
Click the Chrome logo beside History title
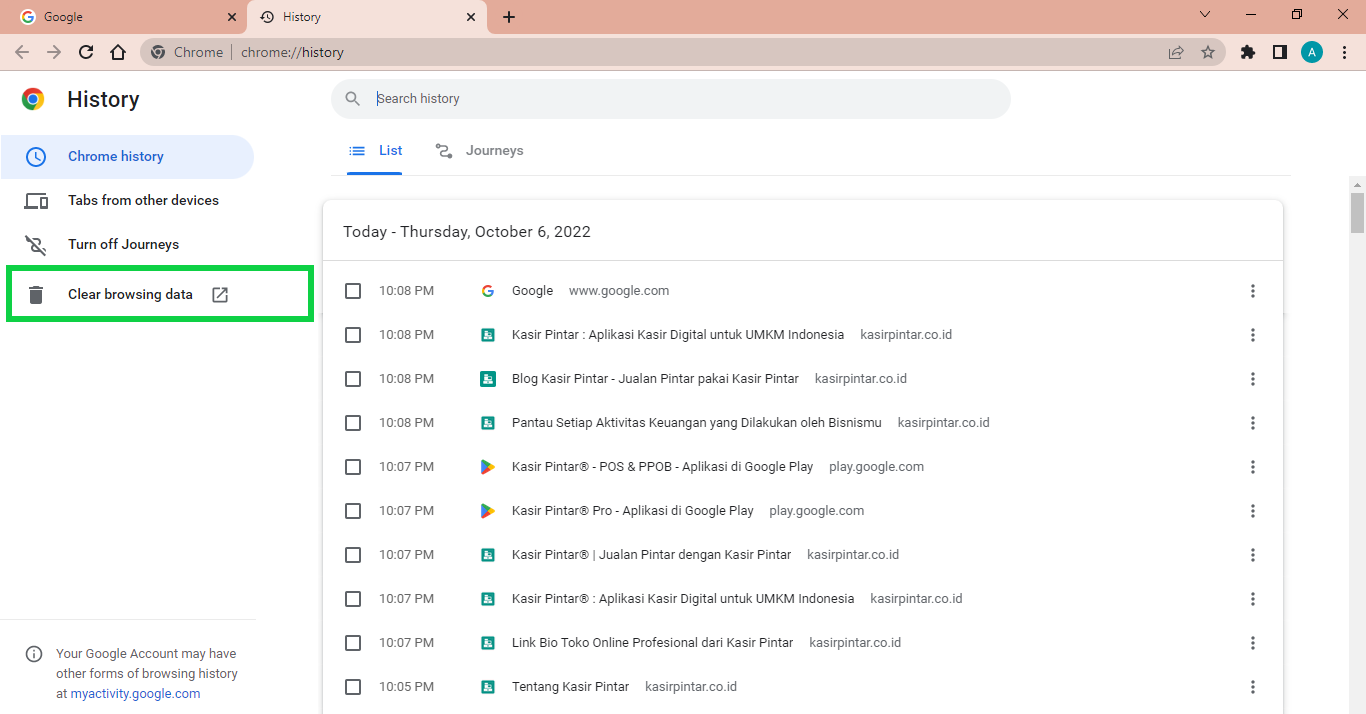point(33,99)
